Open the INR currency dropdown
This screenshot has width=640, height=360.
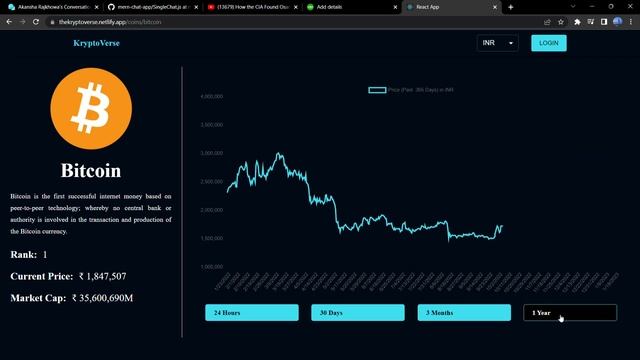coord(498,43)
